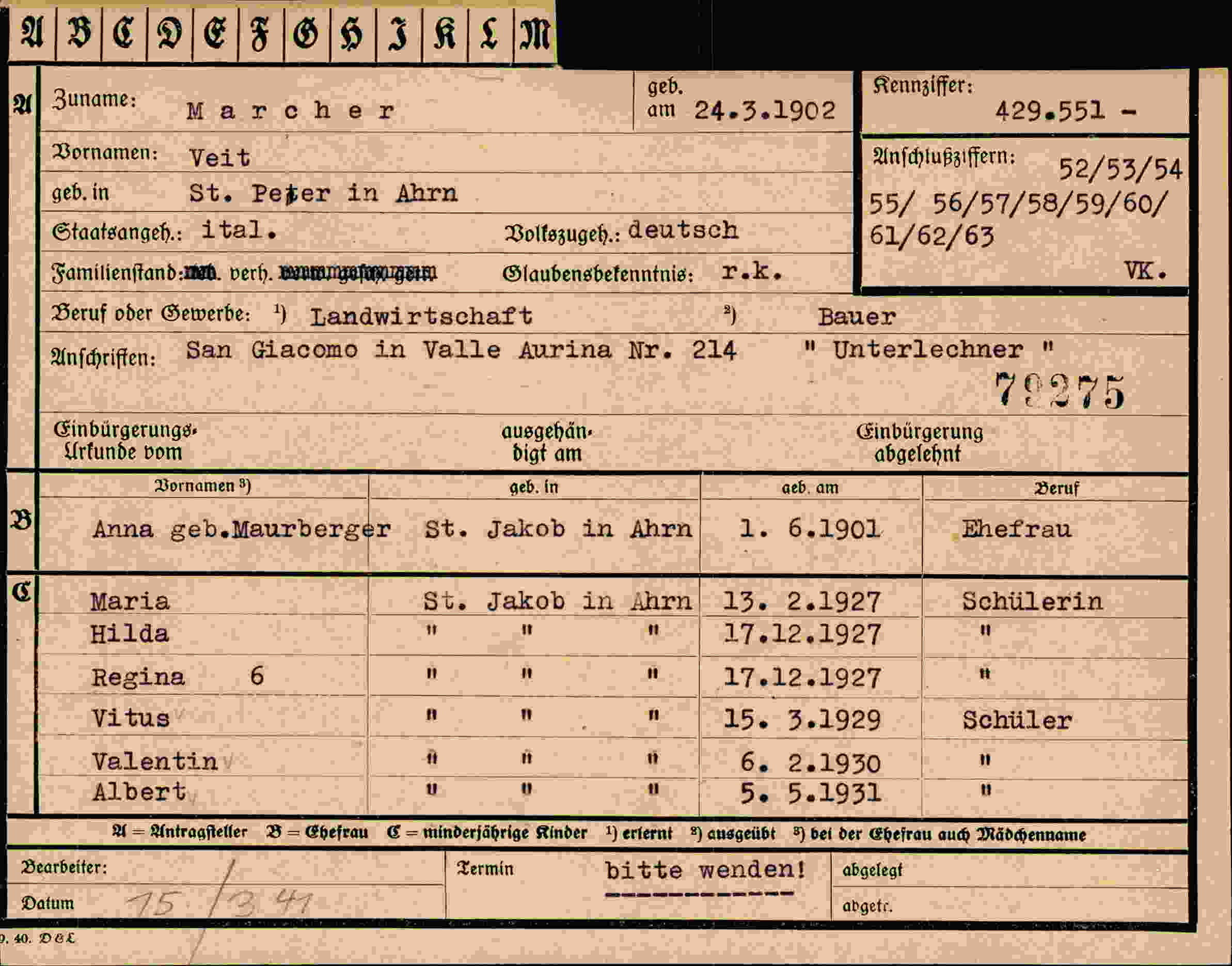Click the Anschlußziffern '52/53/54'
This screenshot has height=966, width=1232.
click(x=1120, y=169)
